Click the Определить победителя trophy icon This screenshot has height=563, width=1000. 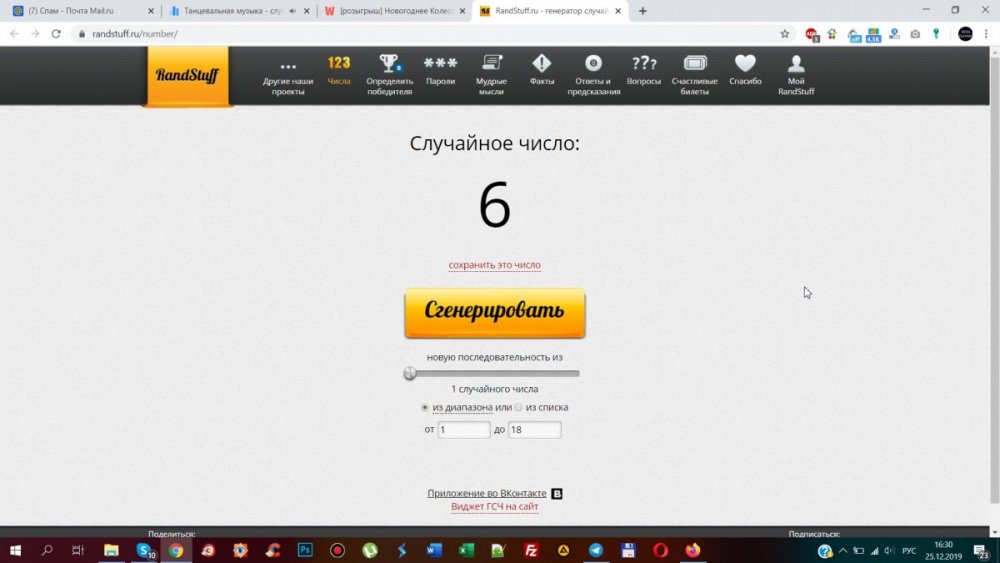tap(389, 63)
